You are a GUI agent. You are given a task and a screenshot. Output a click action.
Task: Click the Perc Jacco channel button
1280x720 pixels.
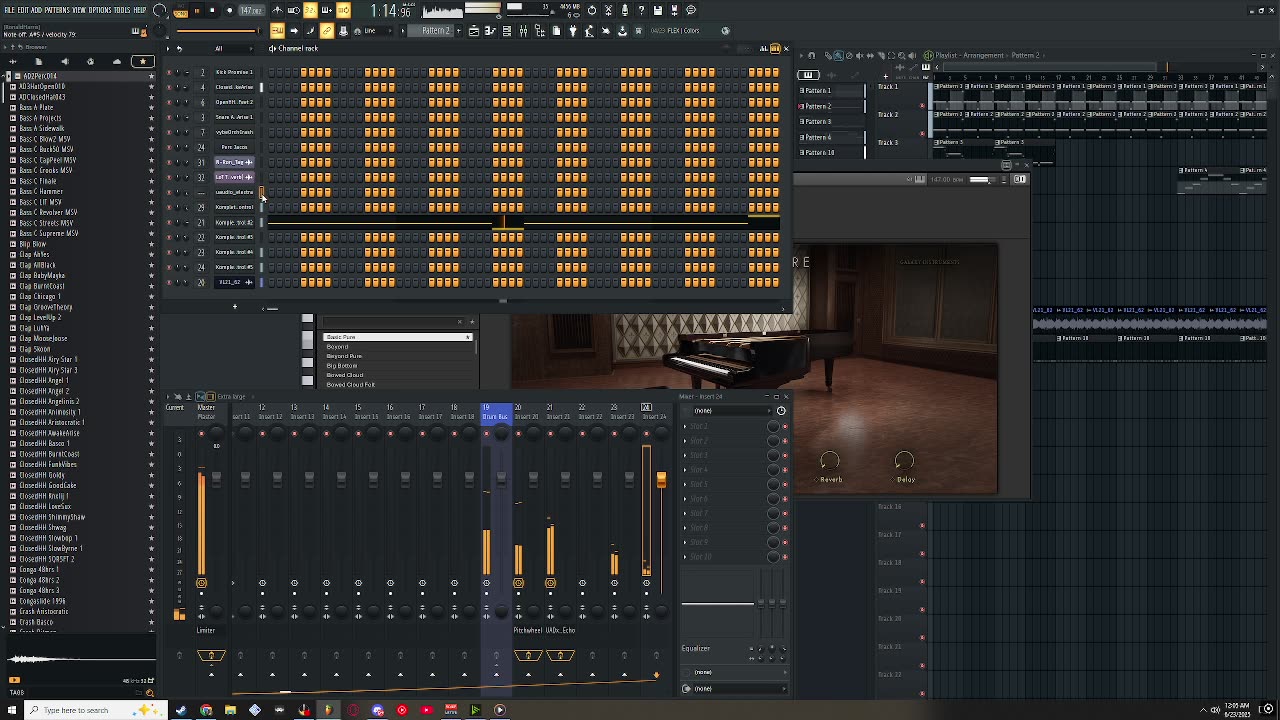tap(235, 147)
